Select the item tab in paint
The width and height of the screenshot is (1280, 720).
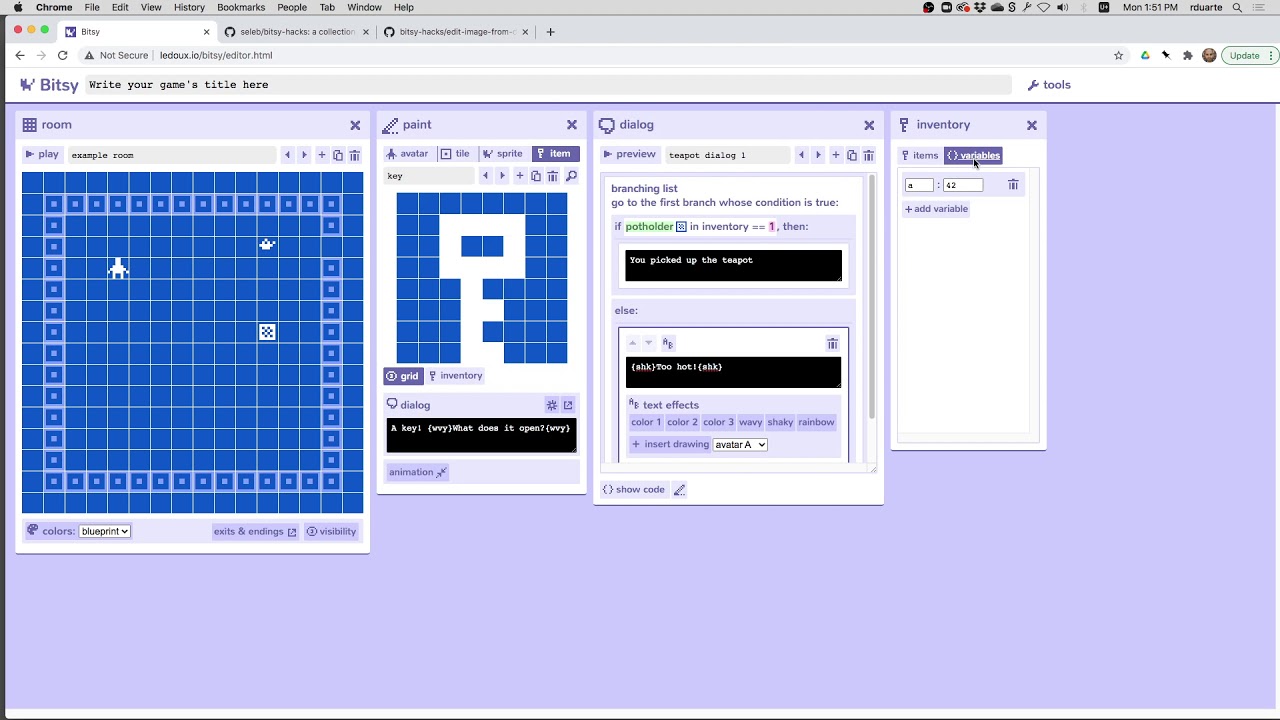[x=554, y=154]
